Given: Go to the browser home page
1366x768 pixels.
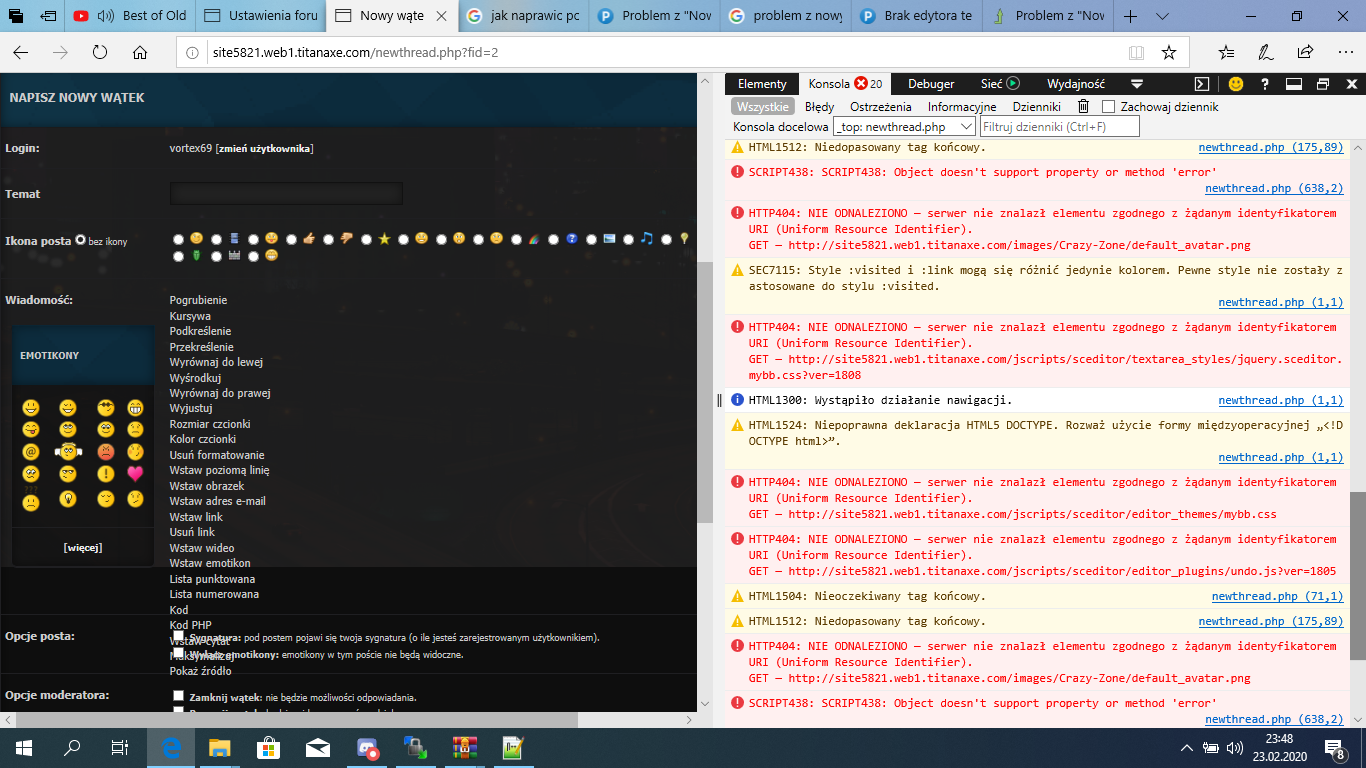Looking at the screenshot, I should (x=140, y=52).
